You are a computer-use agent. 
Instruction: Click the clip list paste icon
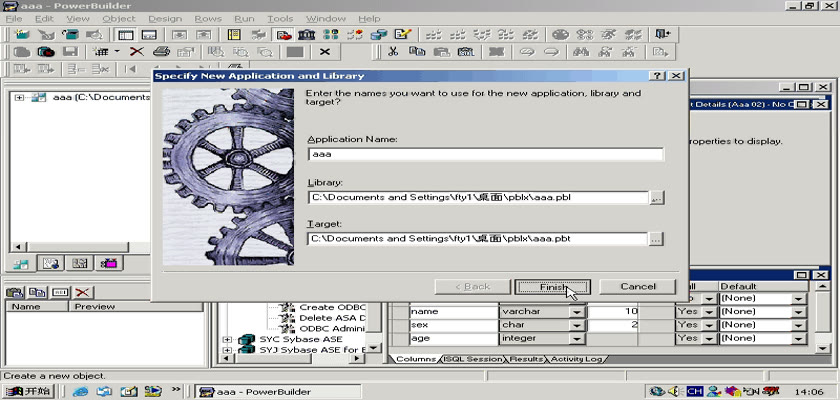[x=14, y=292]
